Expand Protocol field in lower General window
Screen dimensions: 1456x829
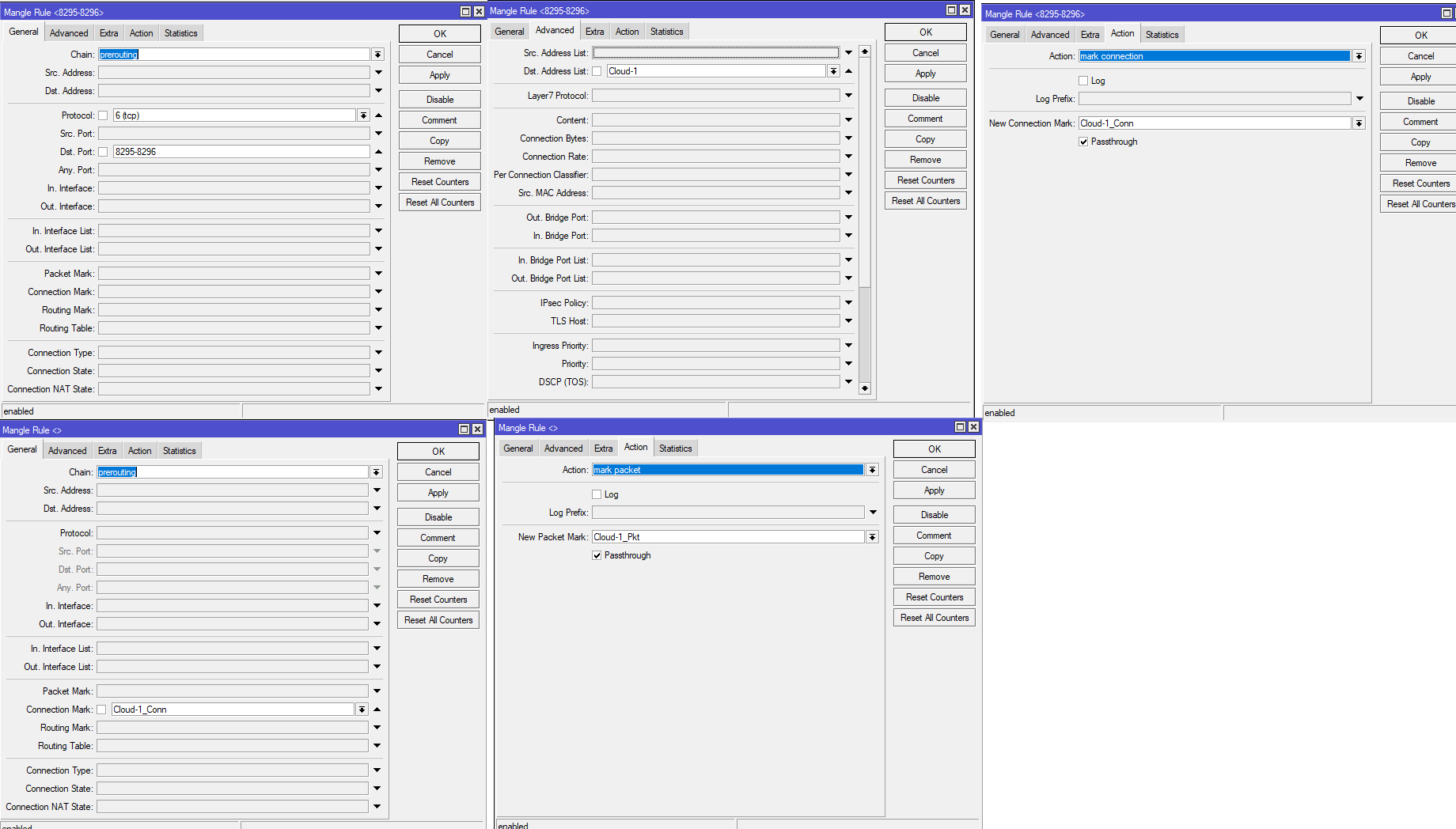[377, 533]
